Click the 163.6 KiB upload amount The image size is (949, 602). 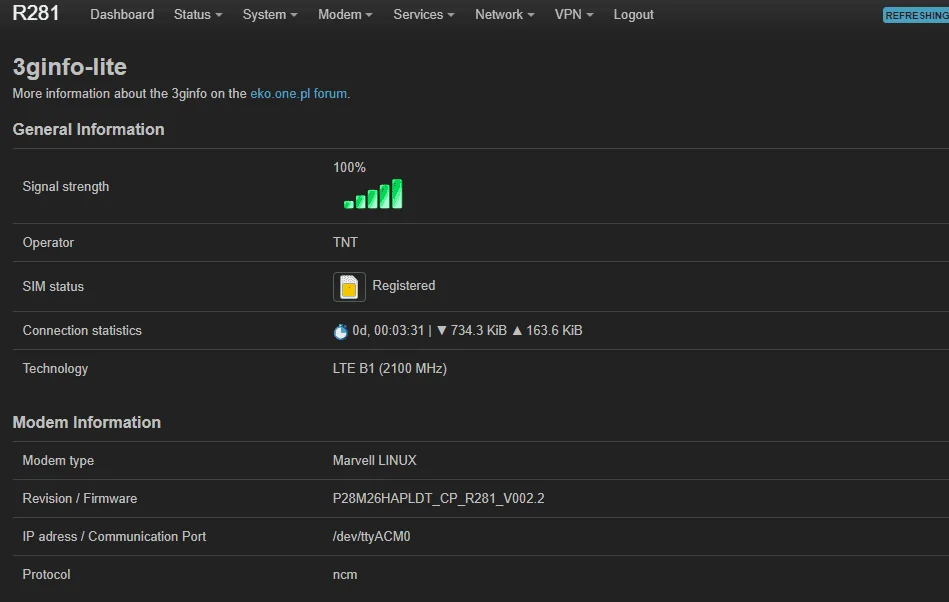pos(554,330)
